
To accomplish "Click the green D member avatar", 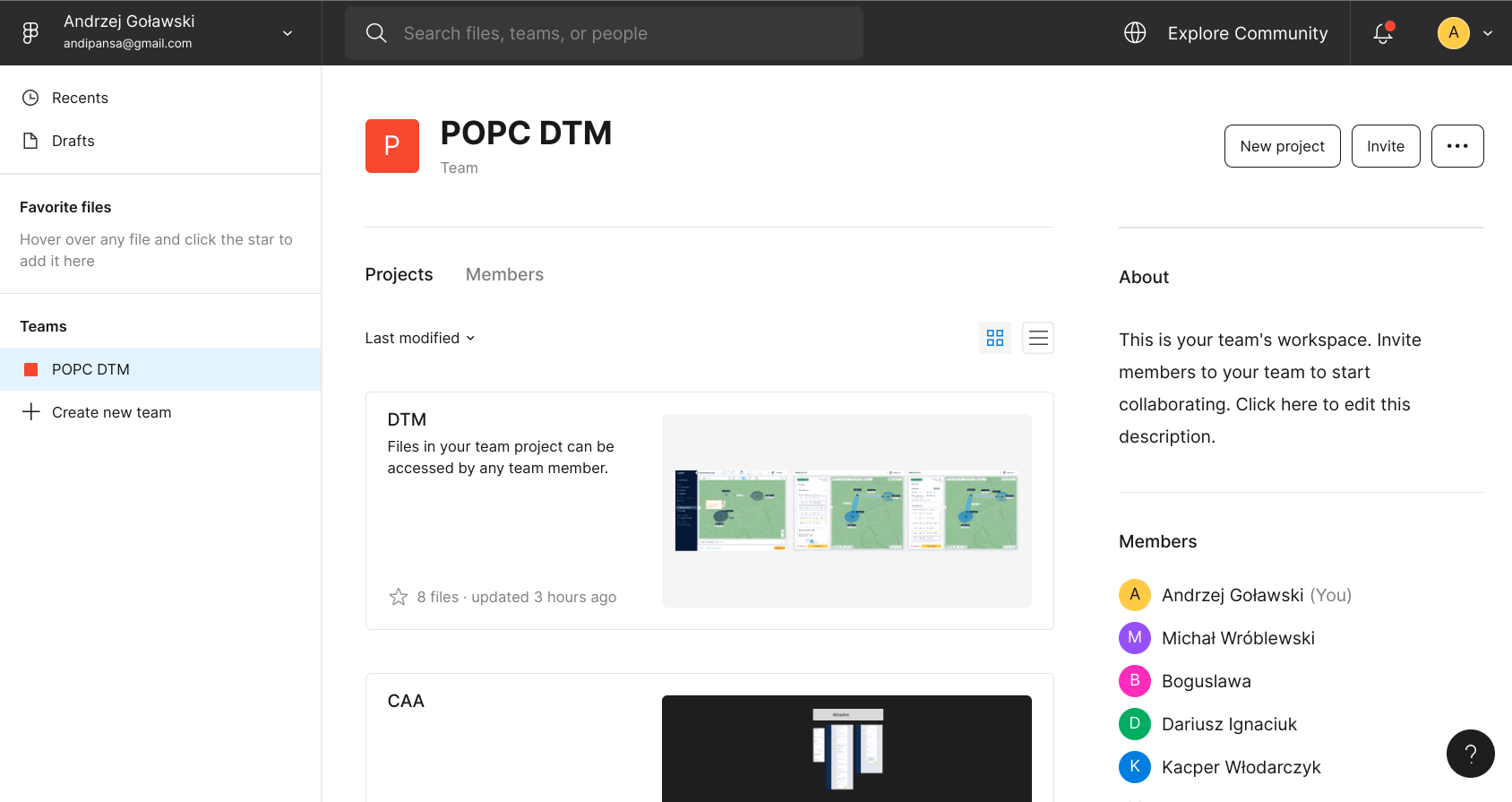I will [x=1135, y=723].
